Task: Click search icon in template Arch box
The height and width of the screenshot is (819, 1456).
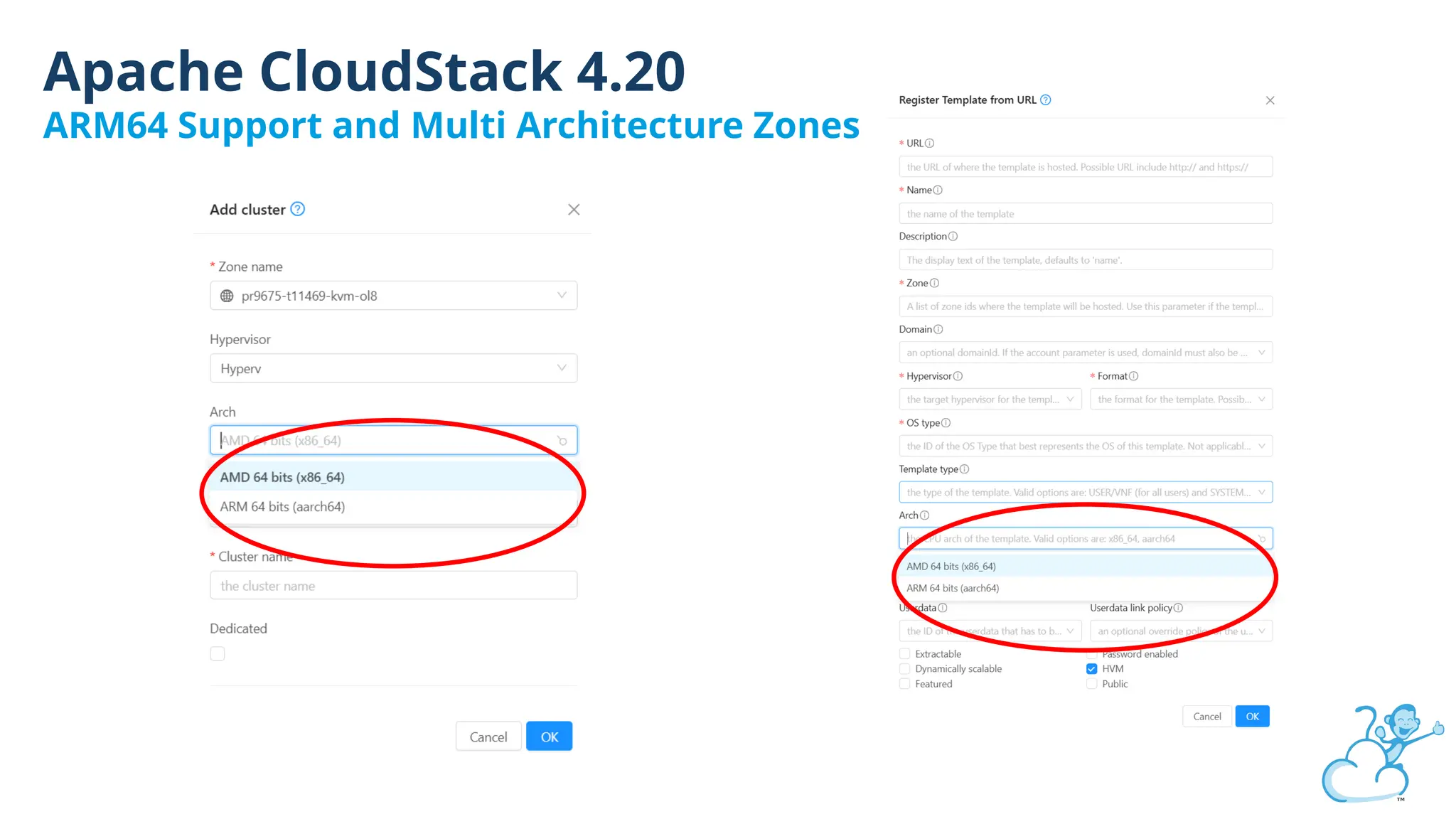Action: coord(1262,539)
